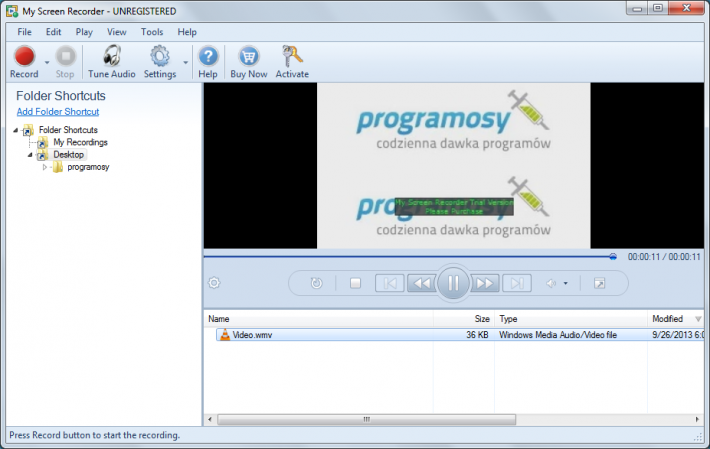The image size is (710, 449).
Task: Click horizontal scrollbar left arrow
Action: 210,420
